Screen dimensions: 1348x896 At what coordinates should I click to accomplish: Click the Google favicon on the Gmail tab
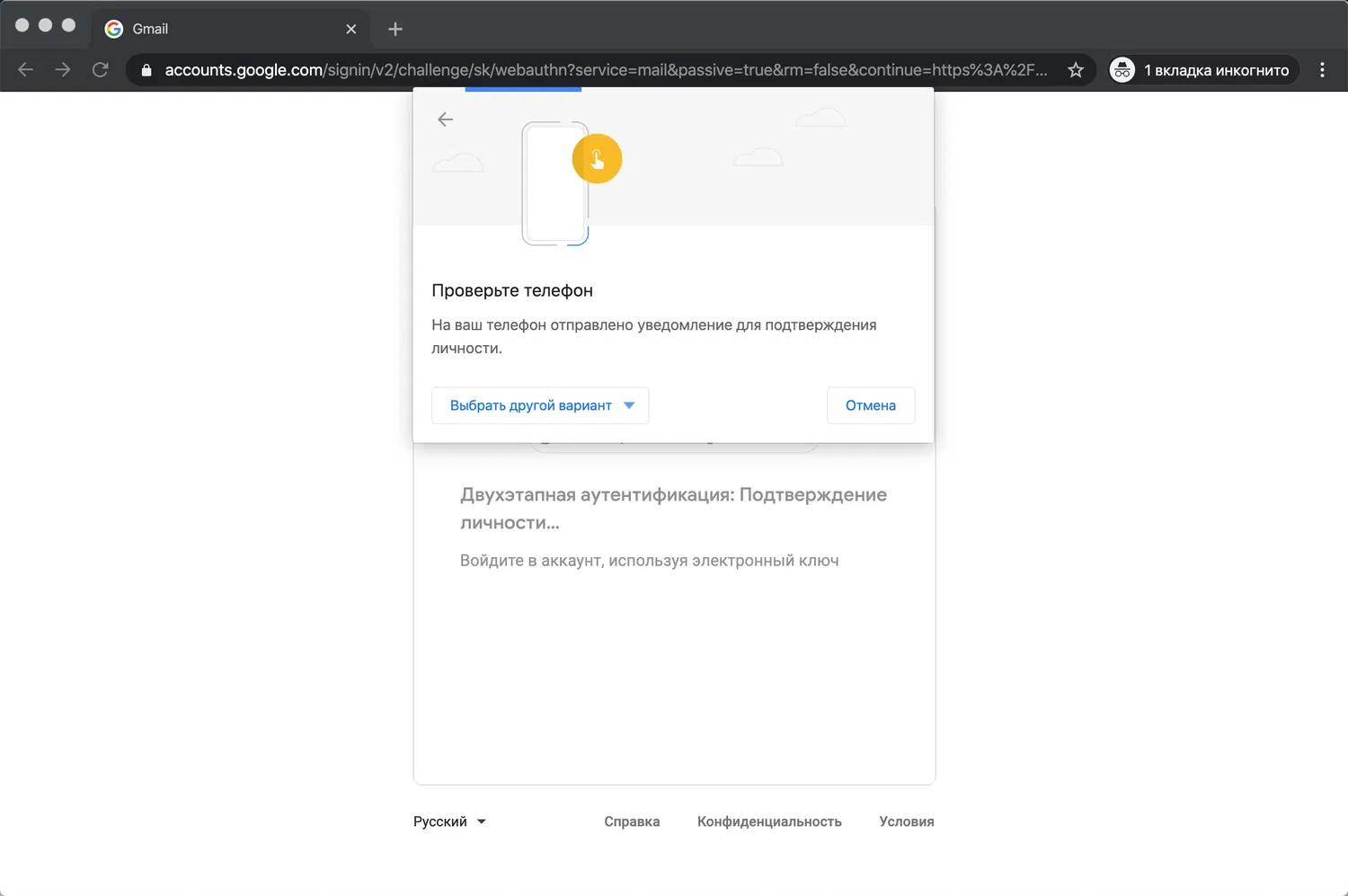point(114,29)
